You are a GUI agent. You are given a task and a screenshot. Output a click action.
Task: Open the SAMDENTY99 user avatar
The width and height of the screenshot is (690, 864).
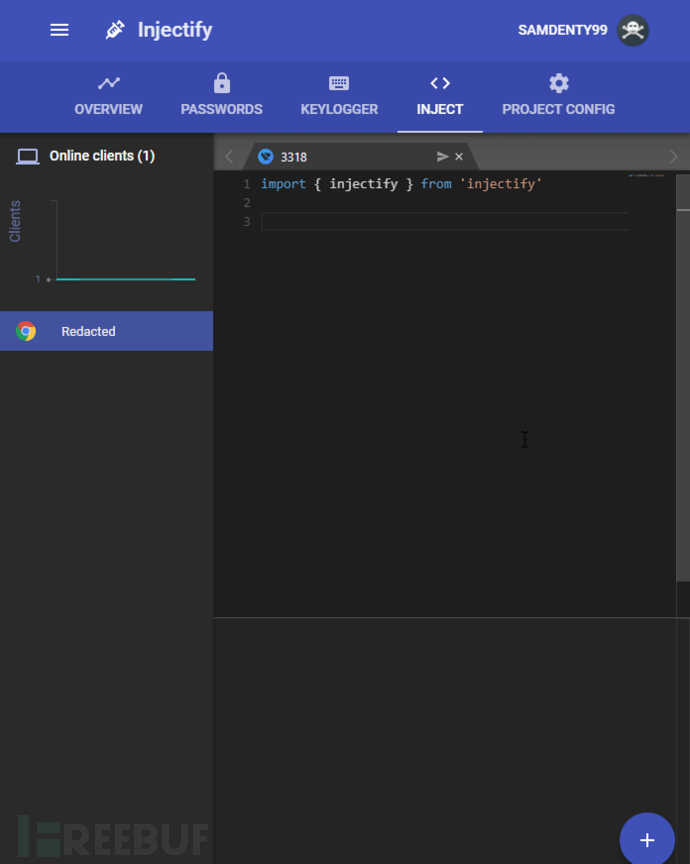[632, 30]
